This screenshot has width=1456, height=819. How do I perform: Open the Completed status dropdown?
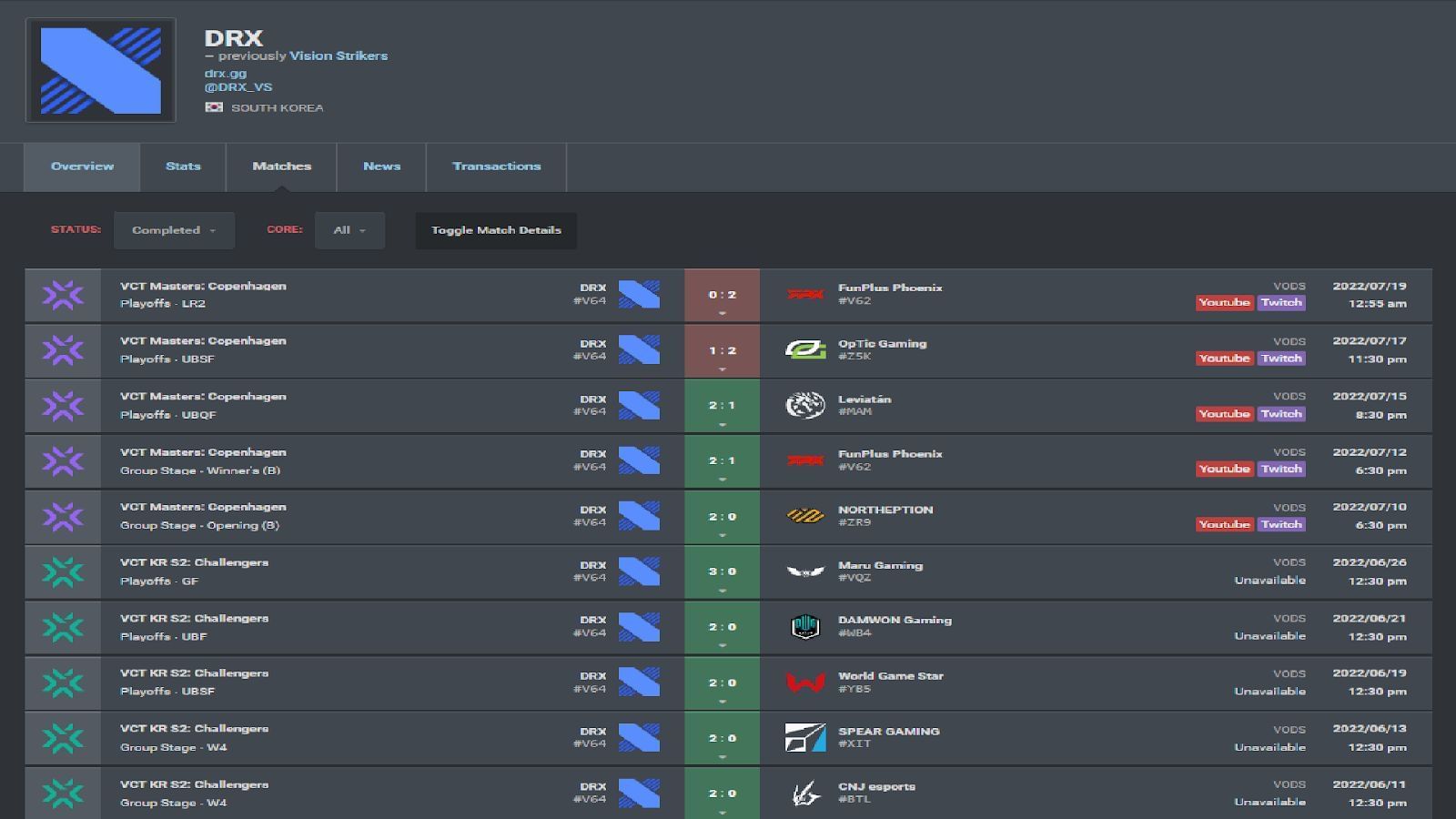(174, 230)
